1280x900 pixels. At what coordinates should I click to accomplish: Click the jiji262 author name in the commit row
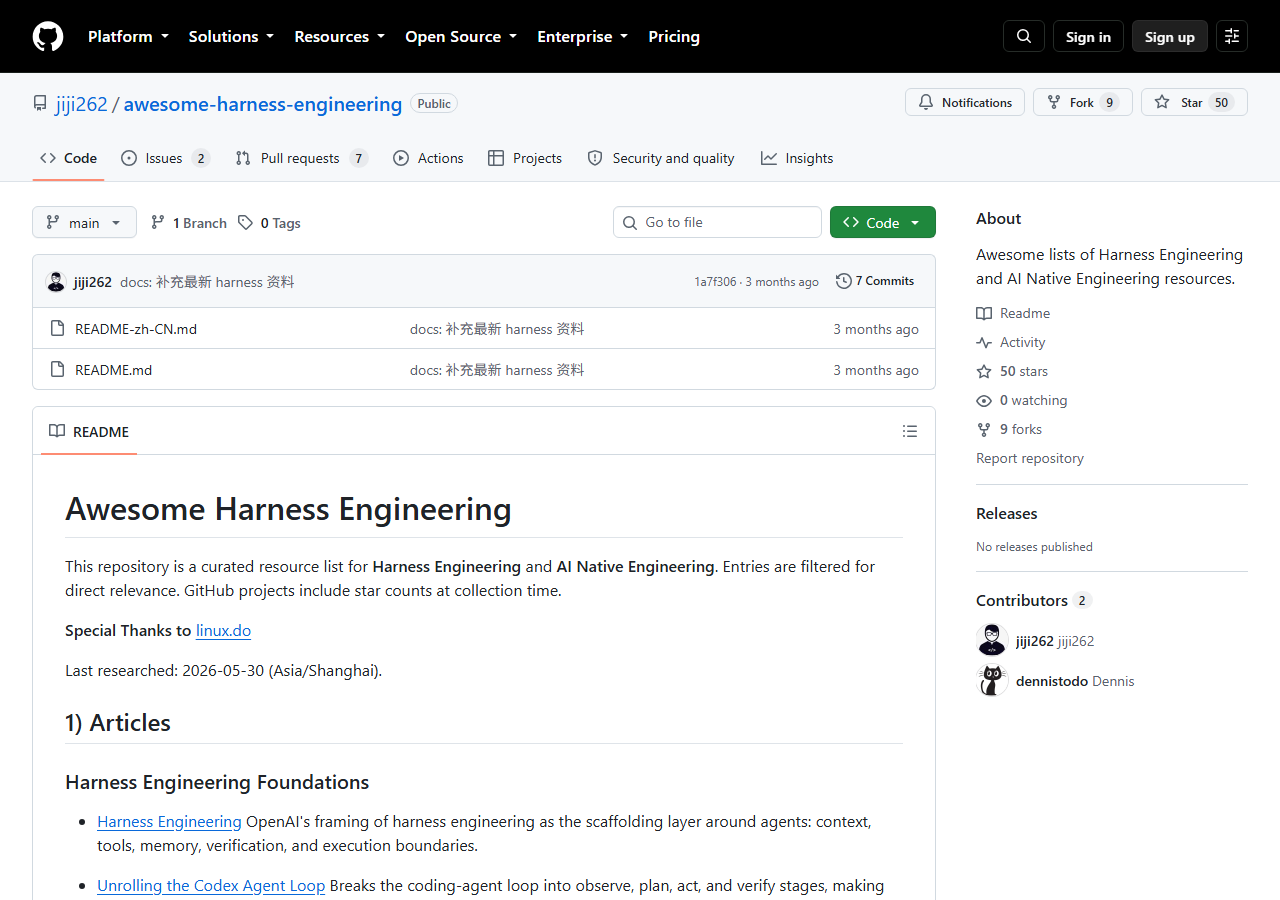(93, 282)
